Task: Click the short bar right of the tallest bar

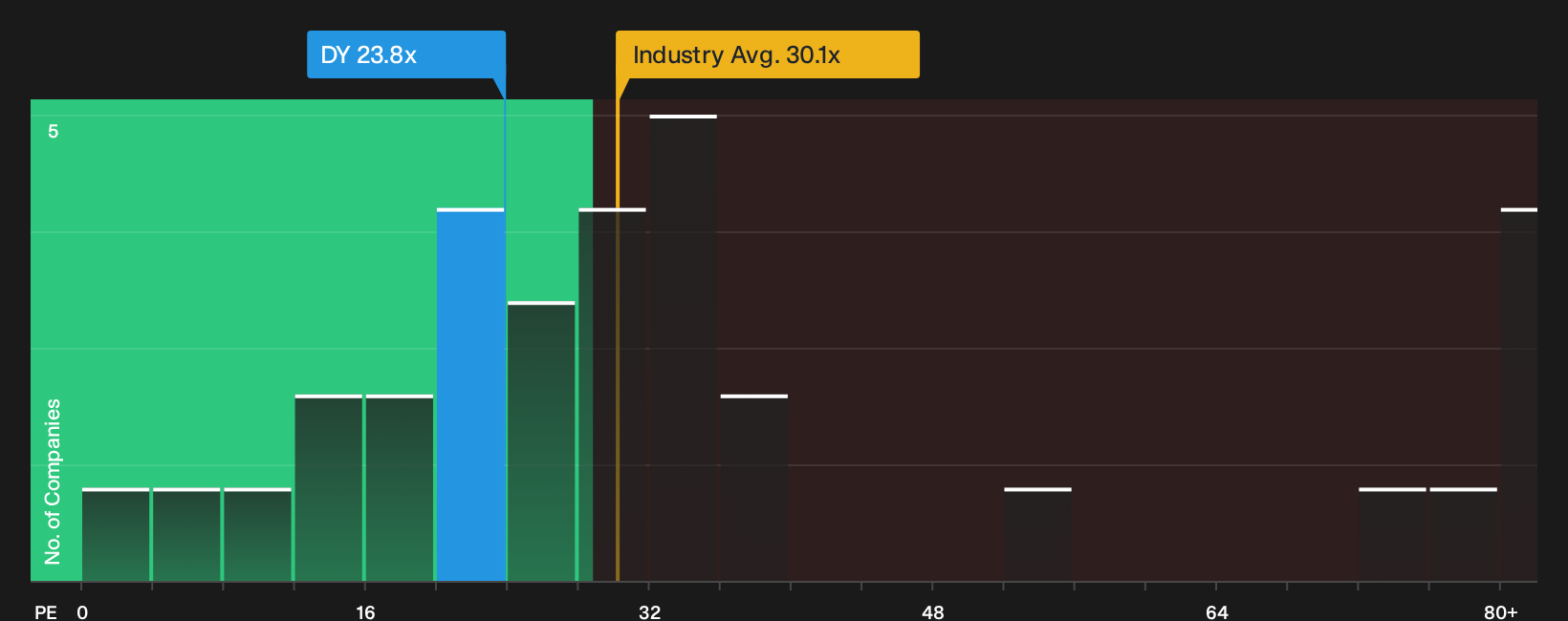Action: [x=754, y=487]
